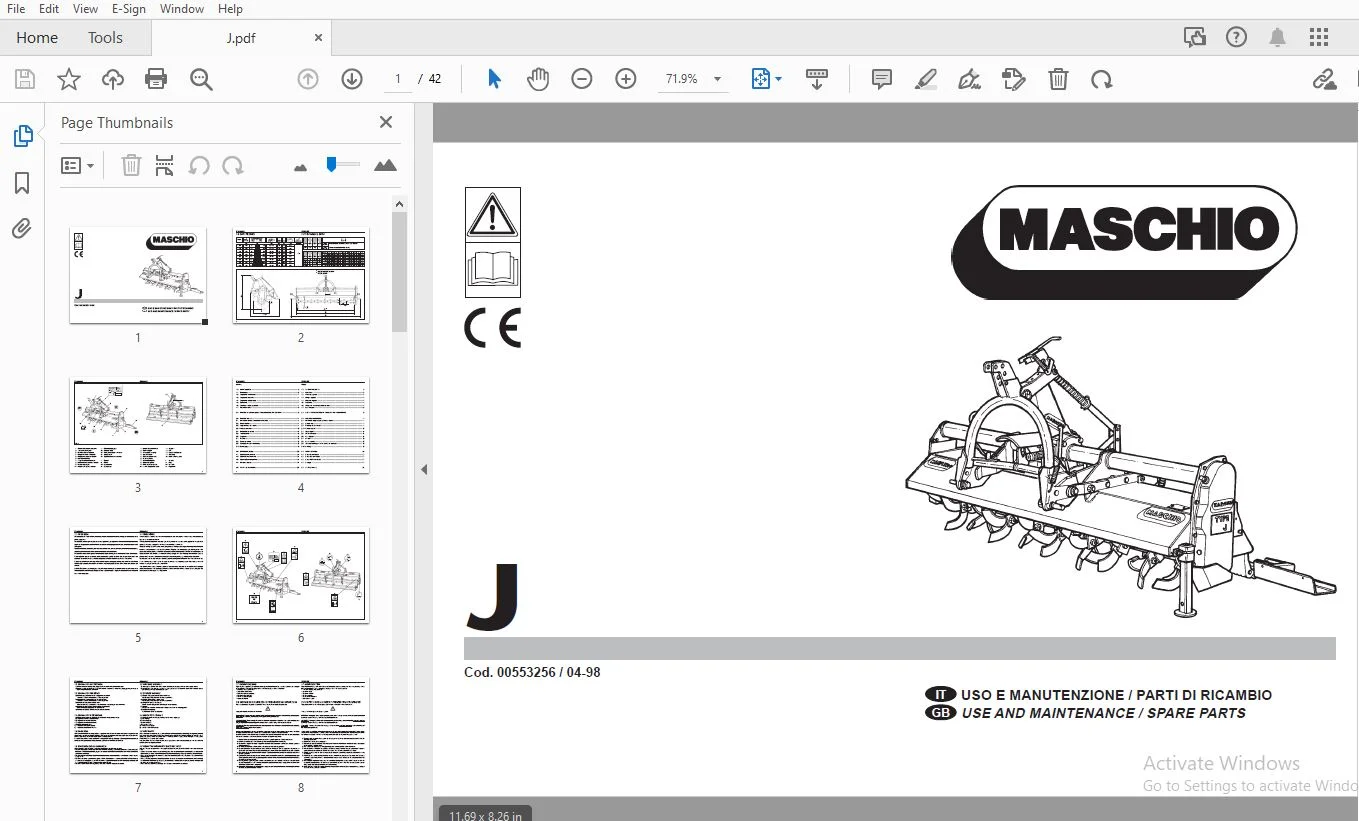Open the thumbnails panel options menu
Viewport: 1359px width, 821px height.
coord(78,165)
